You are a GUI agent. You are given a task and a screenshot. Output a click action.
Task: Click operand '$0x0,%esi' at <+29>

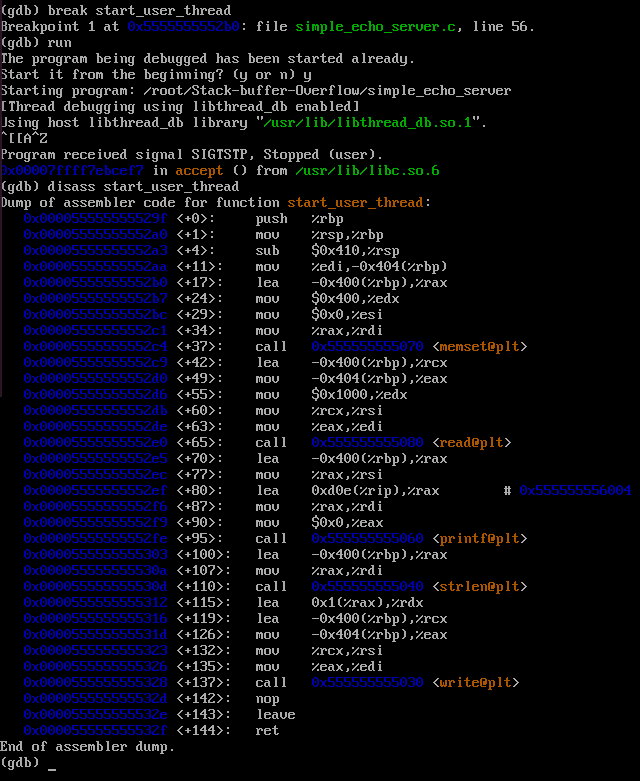tap(347, 314)
